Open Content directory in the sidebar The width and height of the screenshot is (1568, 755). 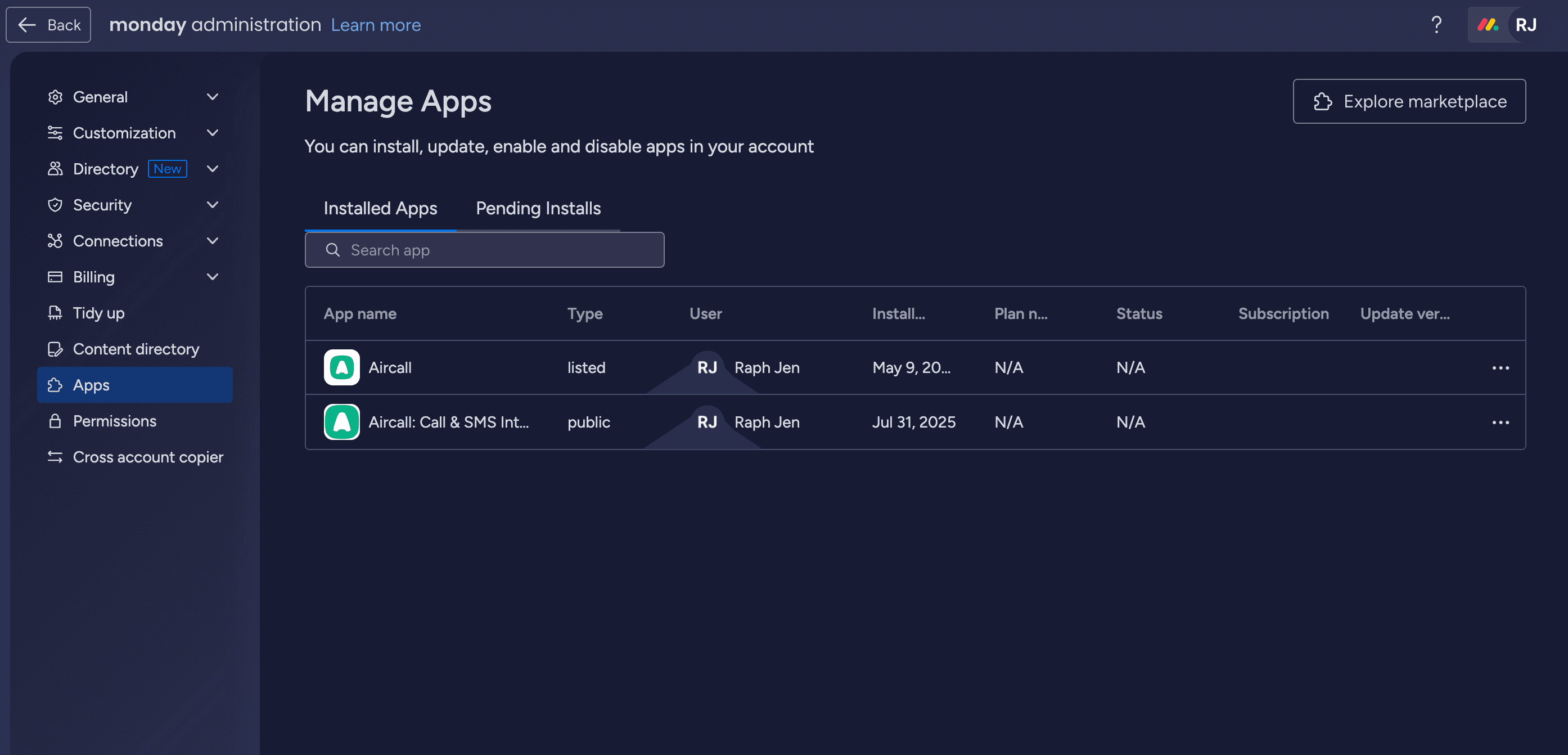coord(136,349)
